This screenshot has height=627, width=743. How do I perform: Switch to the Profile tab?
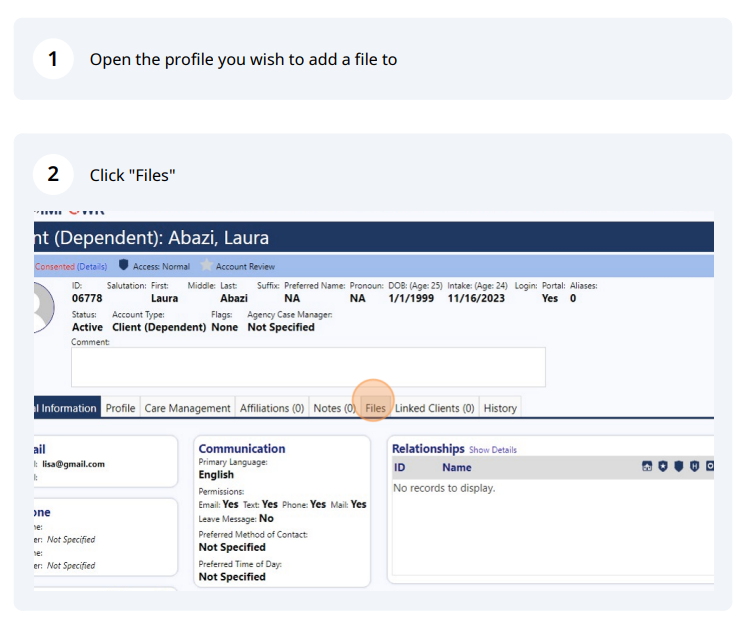click(x=120, y=408)
